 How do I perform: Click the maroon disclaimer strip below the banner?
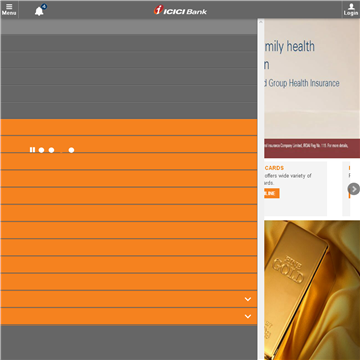coord(312,148)
